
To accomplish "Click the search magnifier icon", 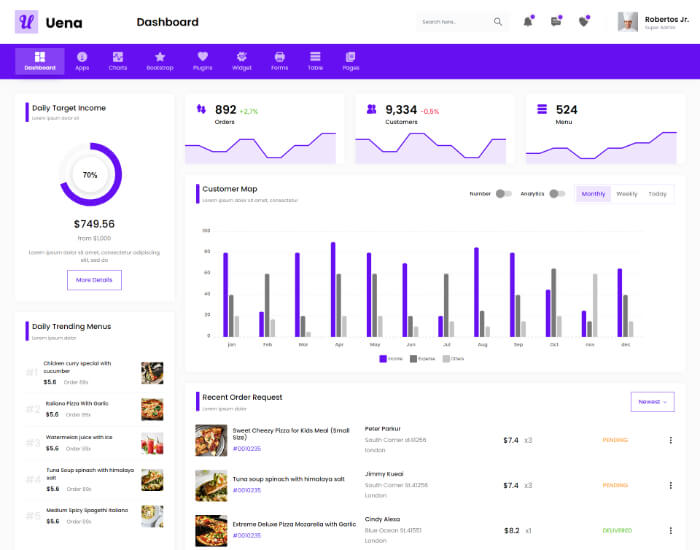I will tap(498, 22).
